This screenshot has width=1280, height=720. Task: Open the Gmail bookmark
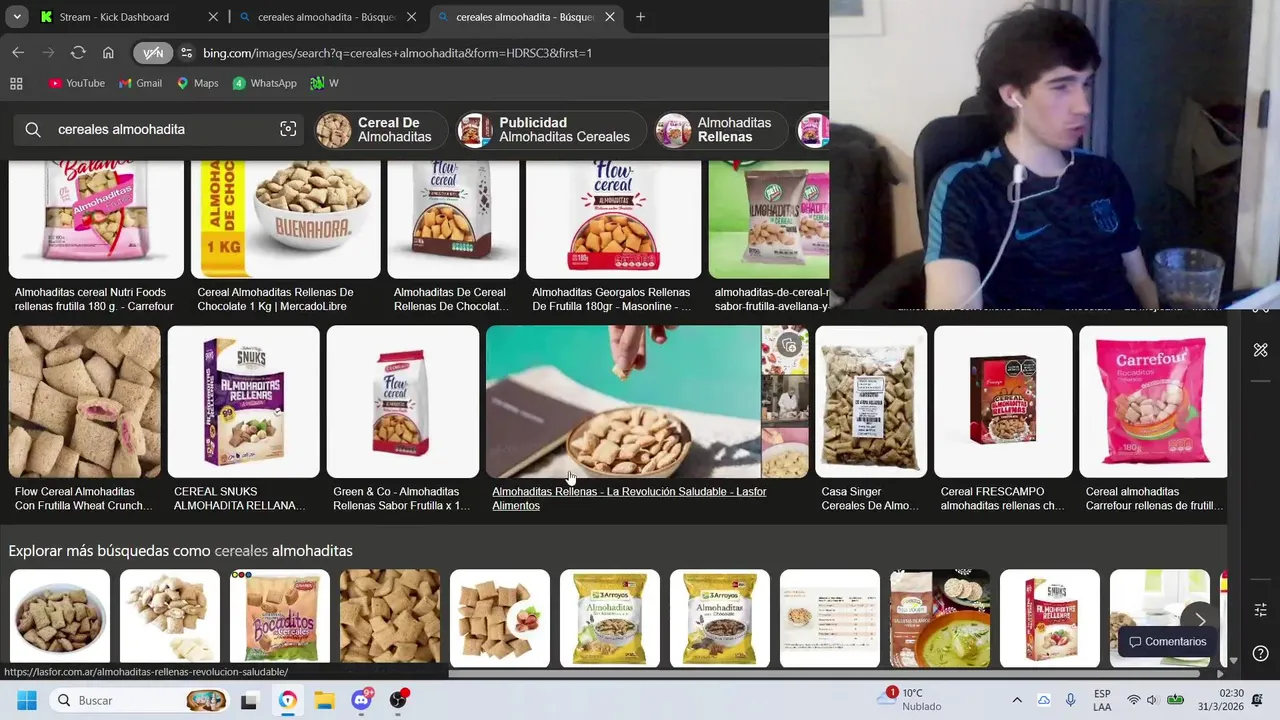point(140,83)
